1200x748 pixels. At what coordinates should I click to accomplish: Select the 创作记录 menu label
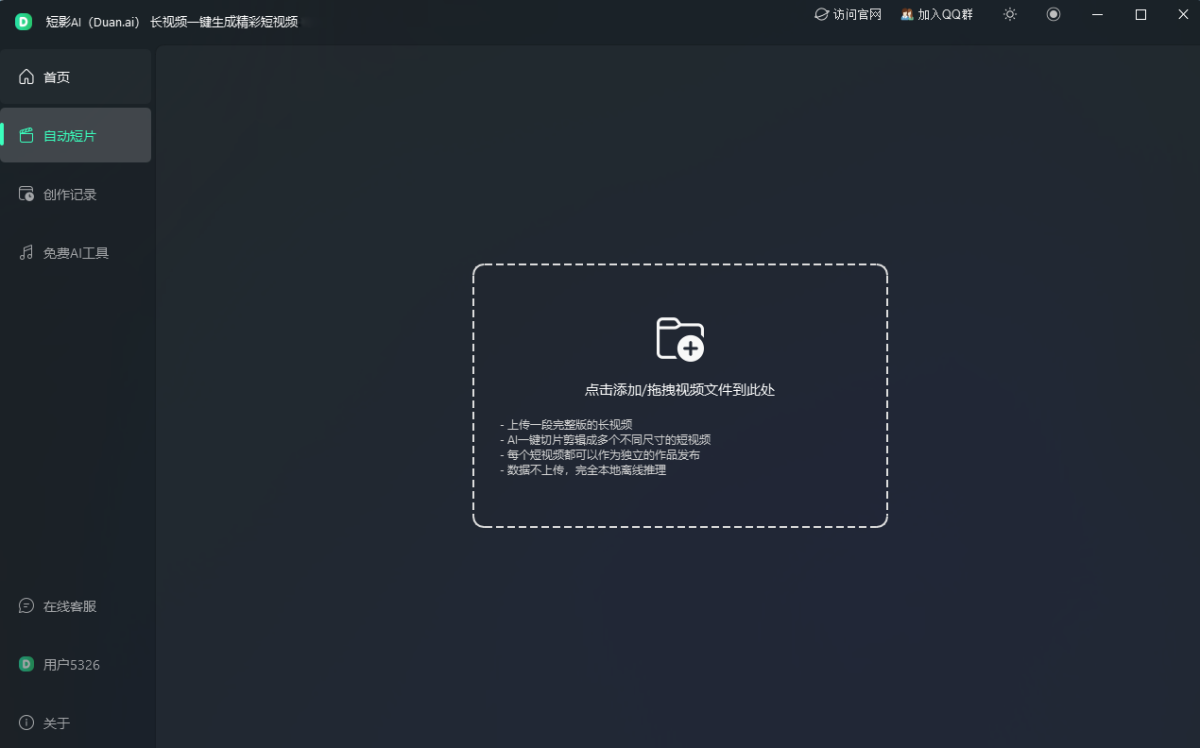70,195
